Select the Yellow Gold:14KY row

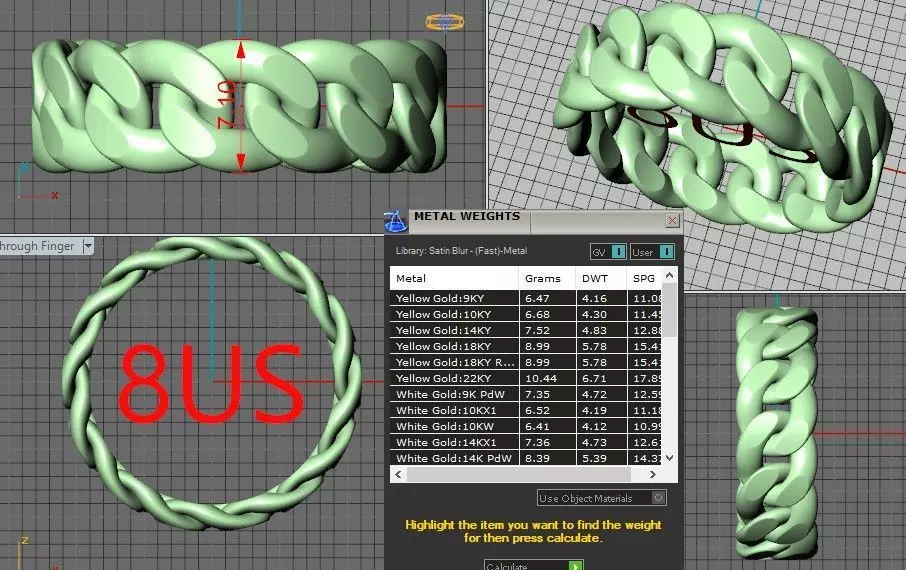coord(526,330)
